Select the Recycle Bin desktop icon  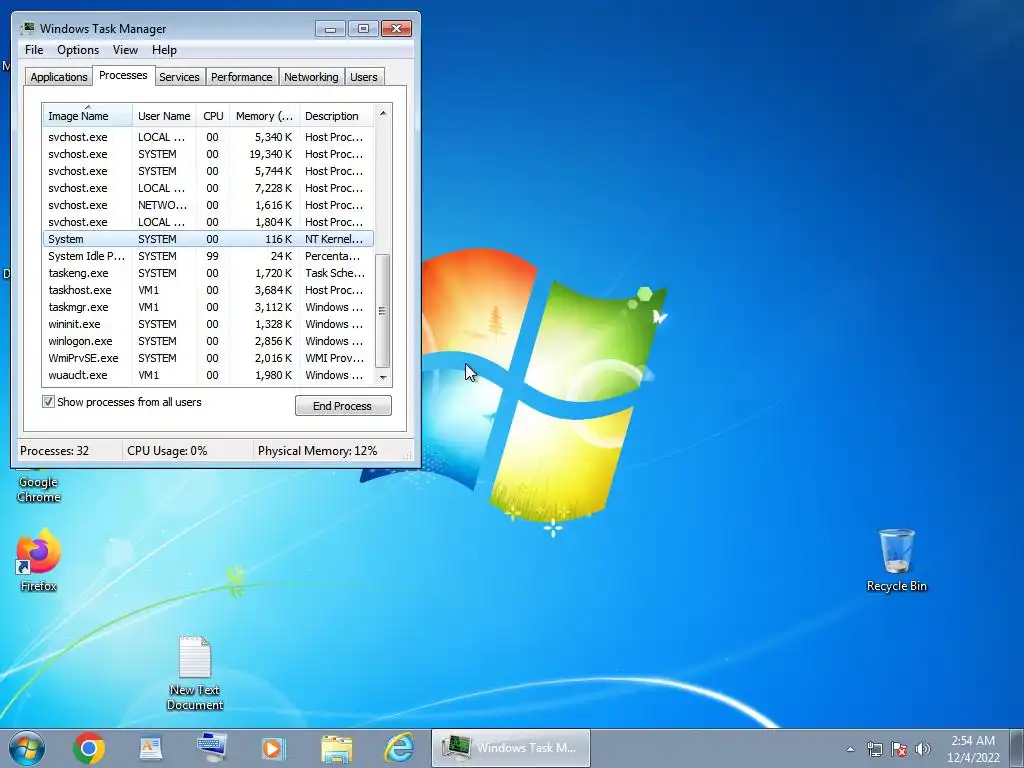[x=897, y=560]
